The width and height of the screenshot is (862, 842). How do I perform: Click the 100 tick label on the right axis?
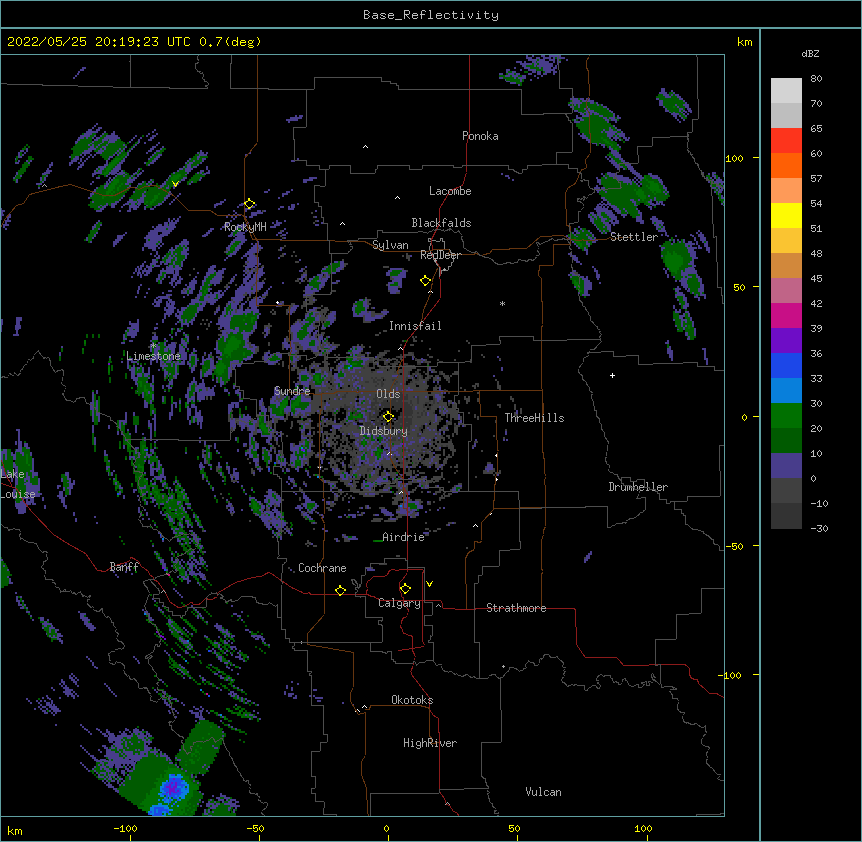click(x=734, y=158)
